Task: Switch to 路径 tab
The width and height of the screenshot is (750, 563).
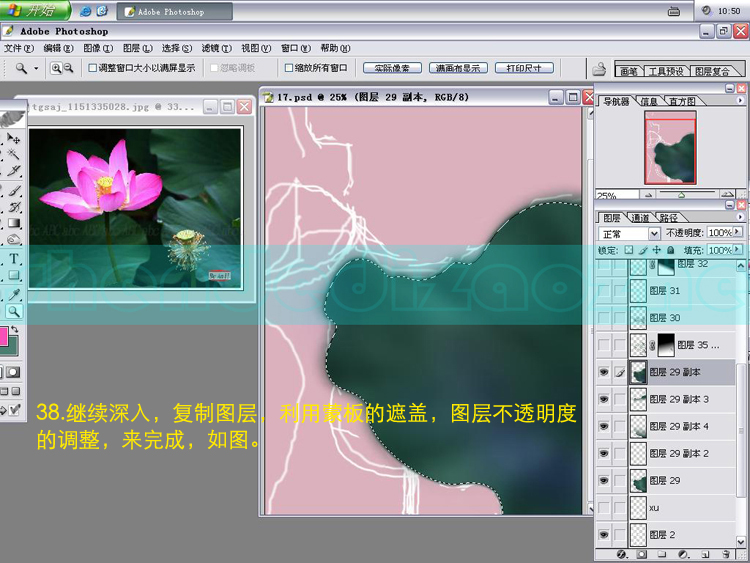Action: 669,218
